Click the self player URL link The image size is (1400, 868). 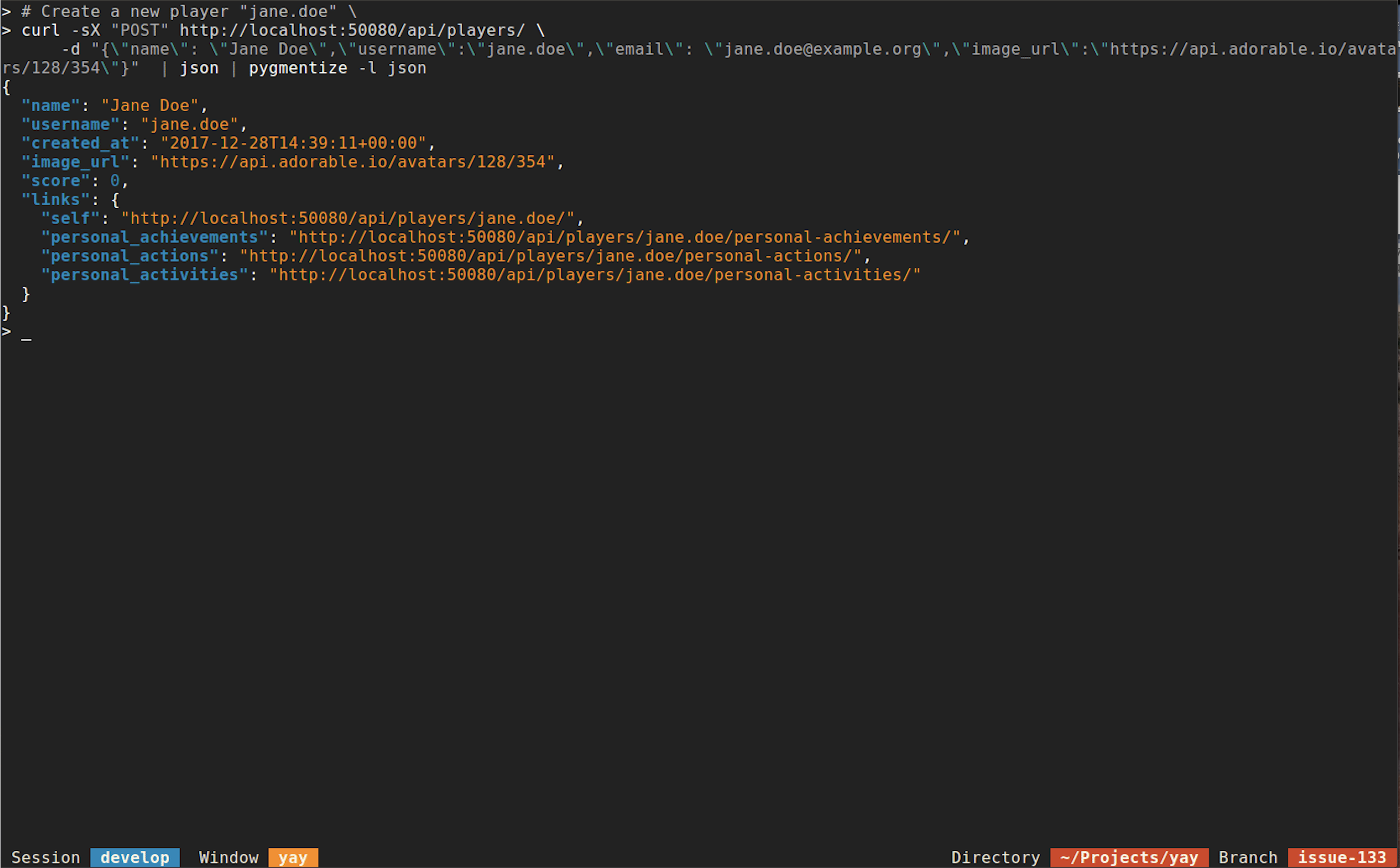point(348,219)
